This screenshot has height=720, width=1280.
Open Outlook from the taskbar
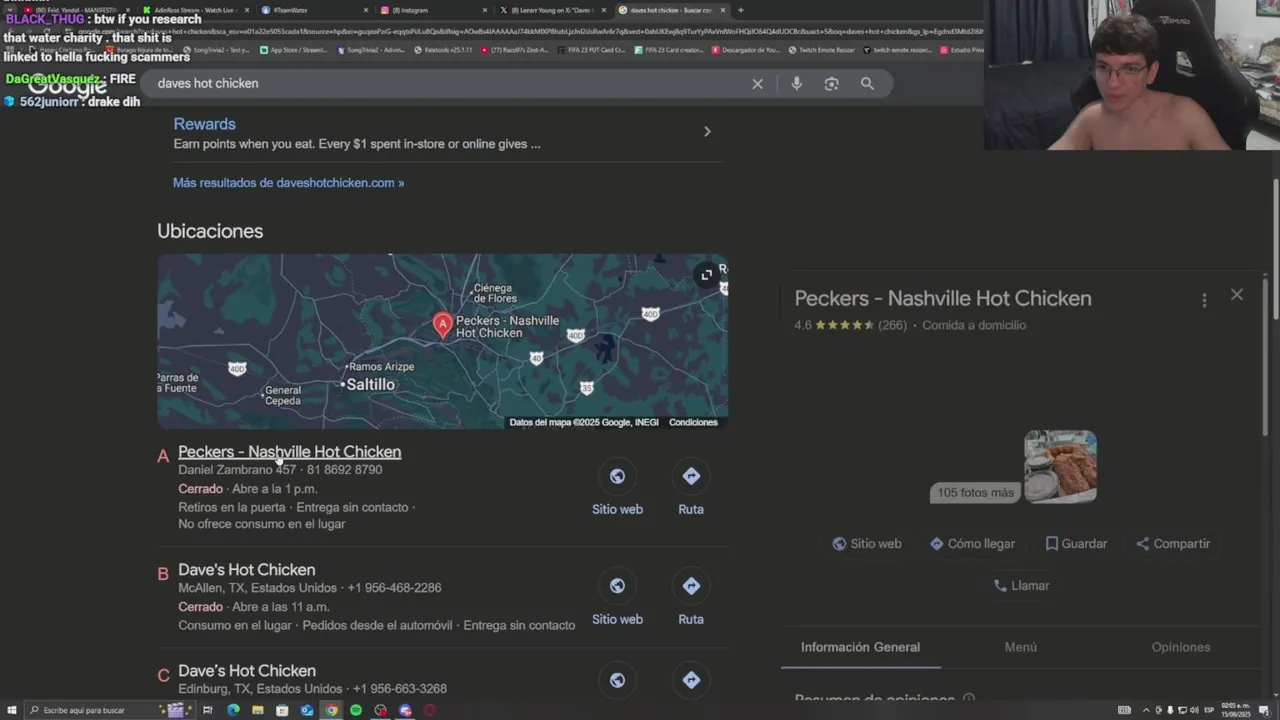point(307,710)
